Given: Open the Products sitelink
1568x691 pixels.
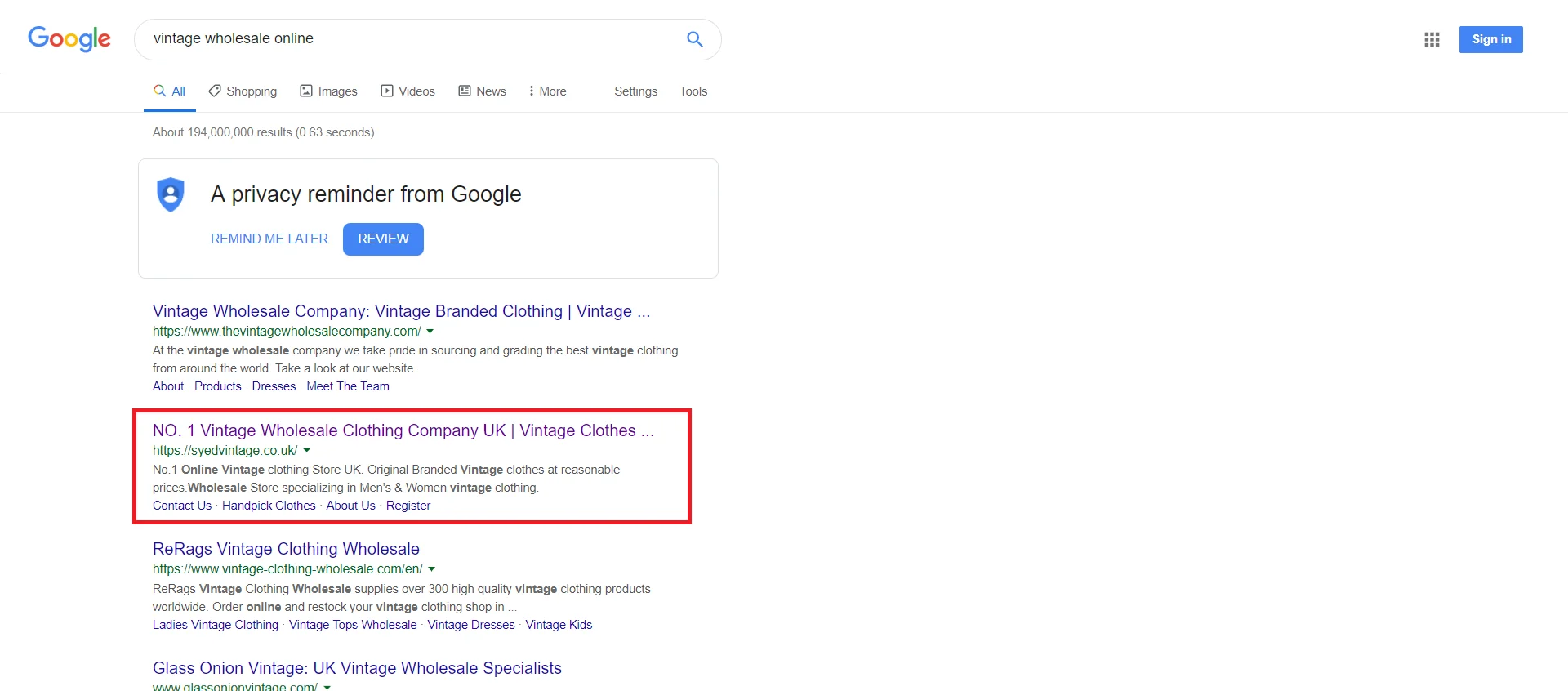Looking at the screenshot, I should pyautogui.click(x=218, y=386).
